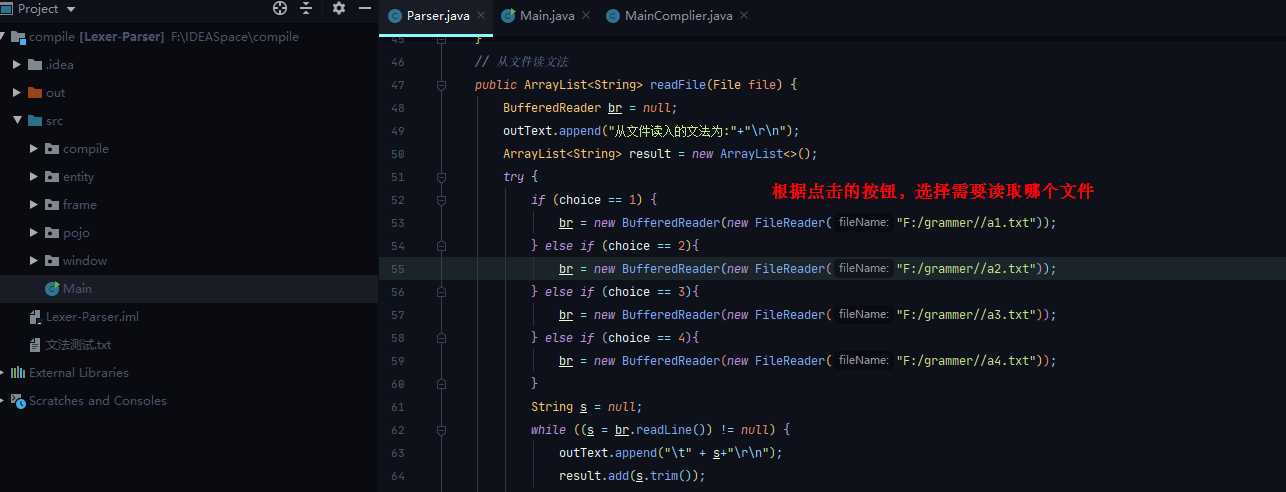
Task: Expand the out folder
Action: (x=17, y=93)
